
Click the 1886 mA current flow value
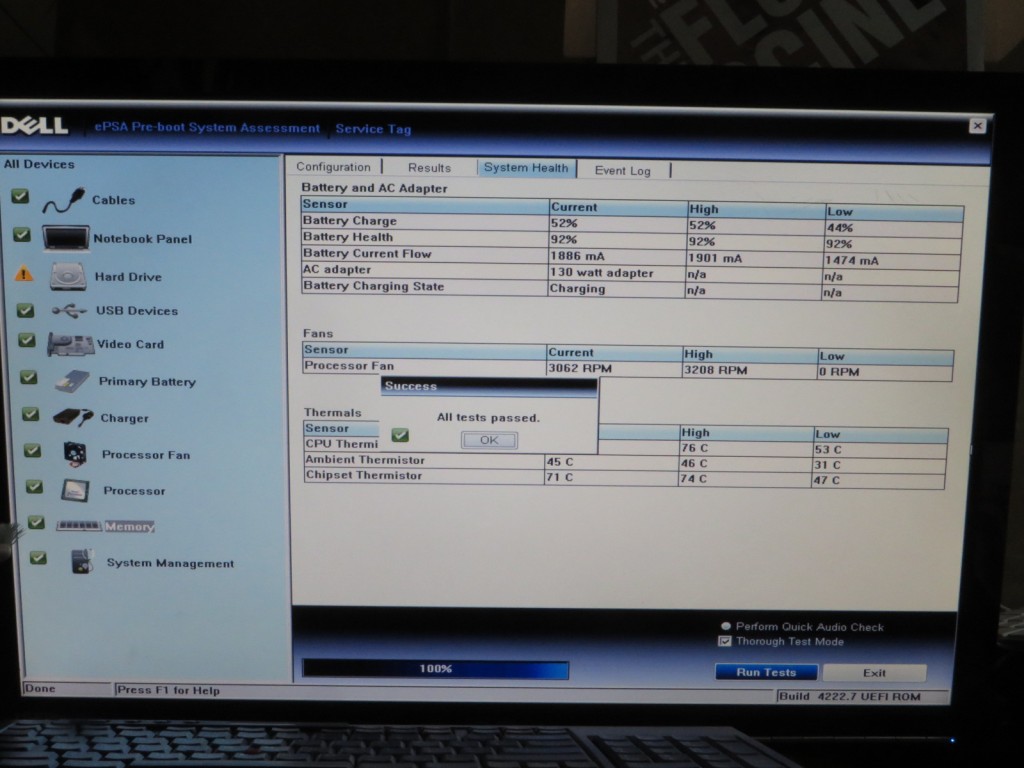577,256
